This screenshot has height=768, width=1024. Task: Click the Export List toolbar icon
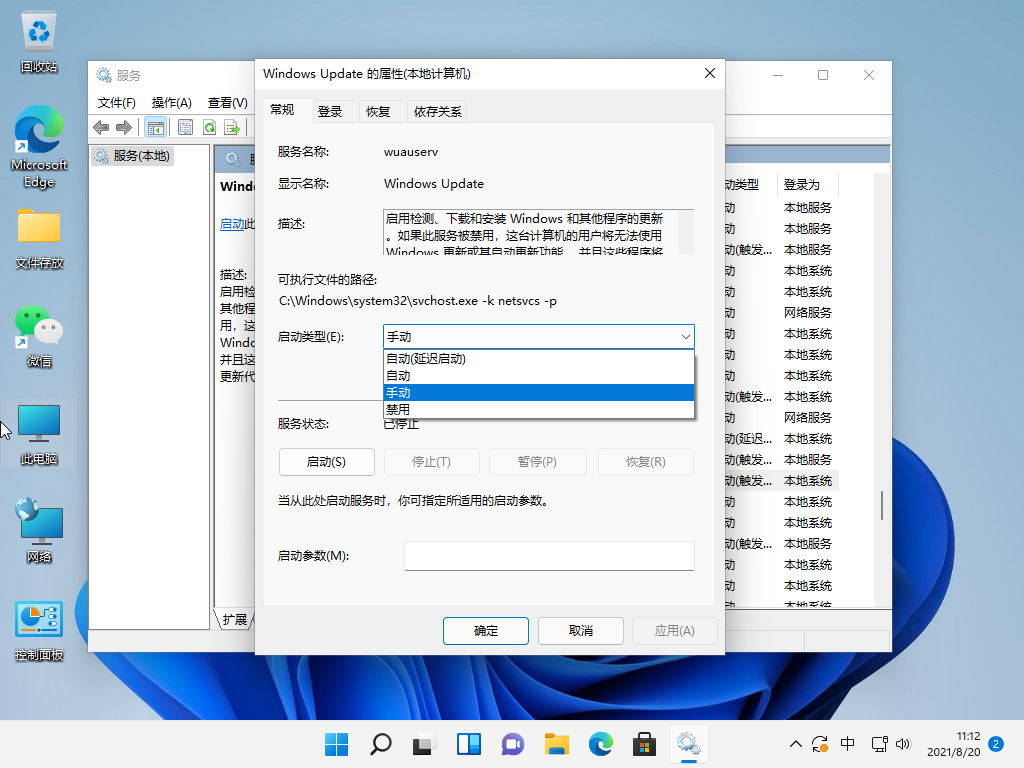point(232,127)
